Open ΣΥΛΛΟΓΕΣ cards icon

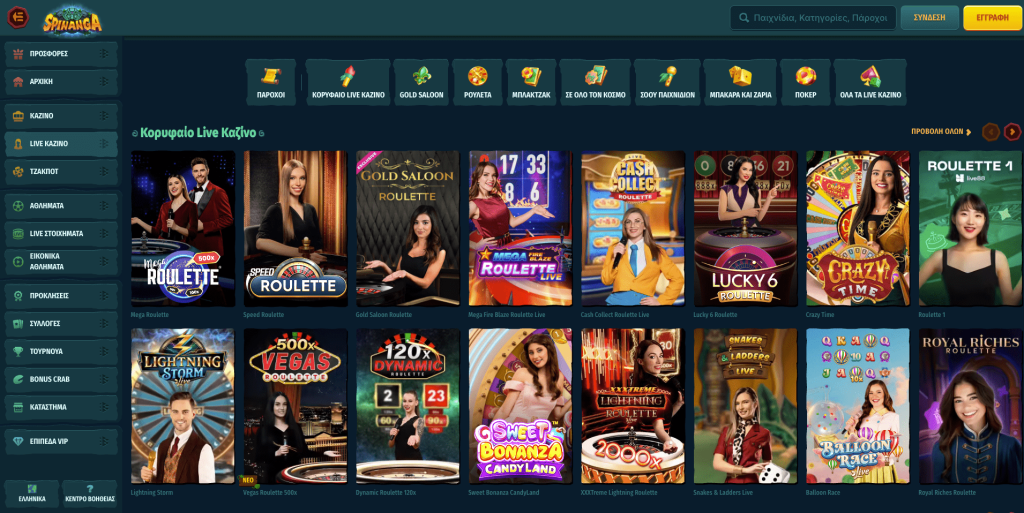18,324
